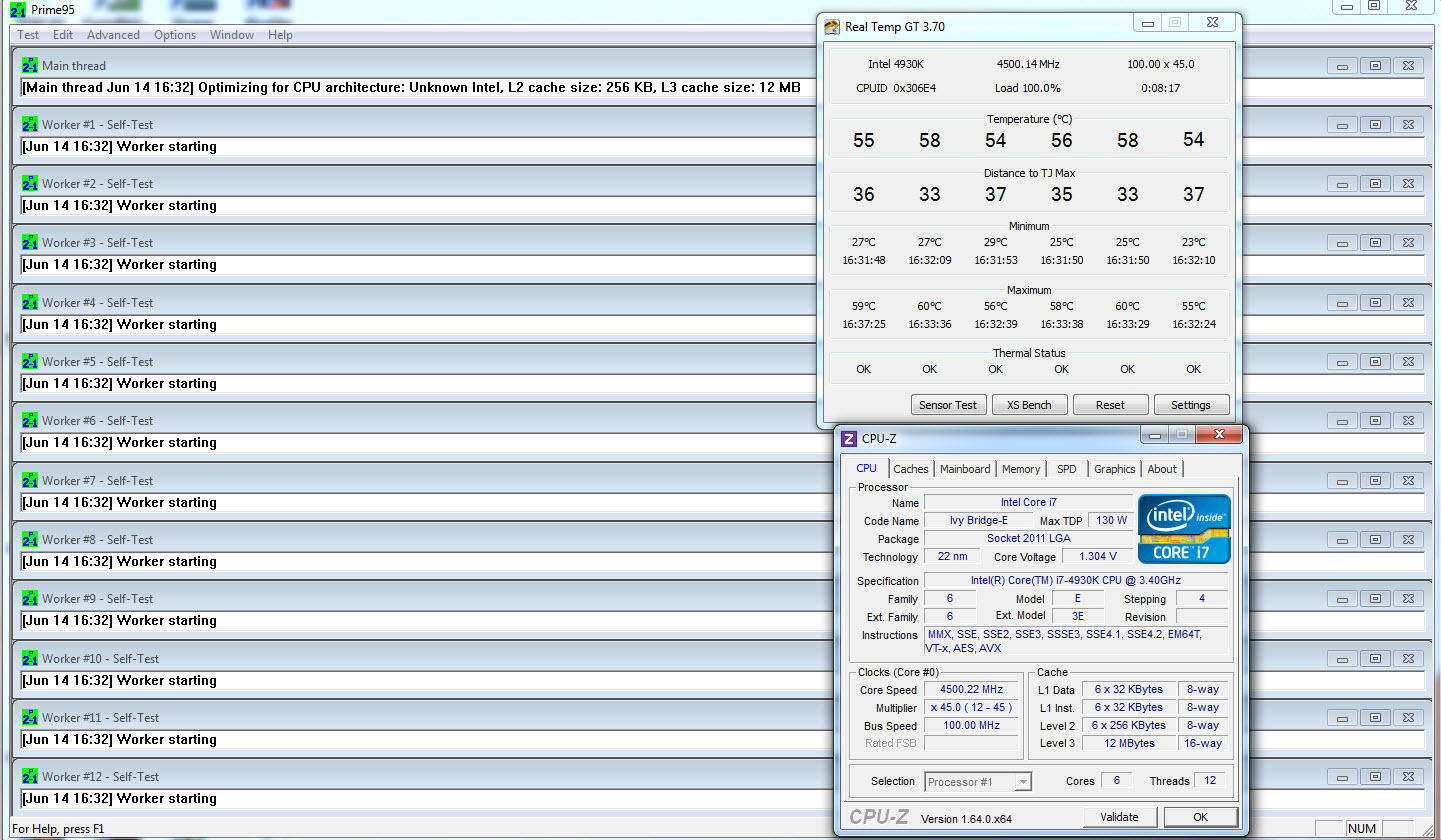Image resolution: width=1441 pixels, height=840 pixels.
Task: Click the NUM indicator in Prime95 status bar
Action: (1362, 829)
